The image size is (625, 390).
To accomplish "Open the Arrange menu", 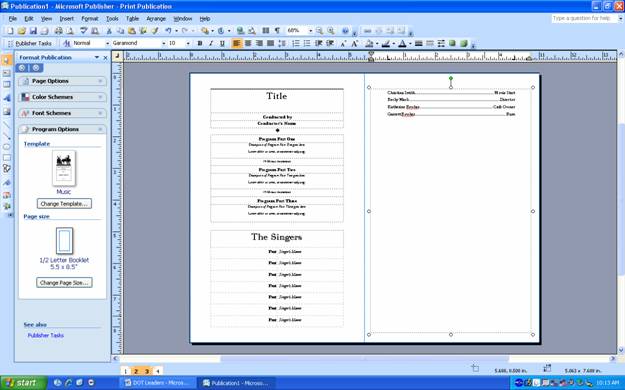I will [x=156, y=19].
